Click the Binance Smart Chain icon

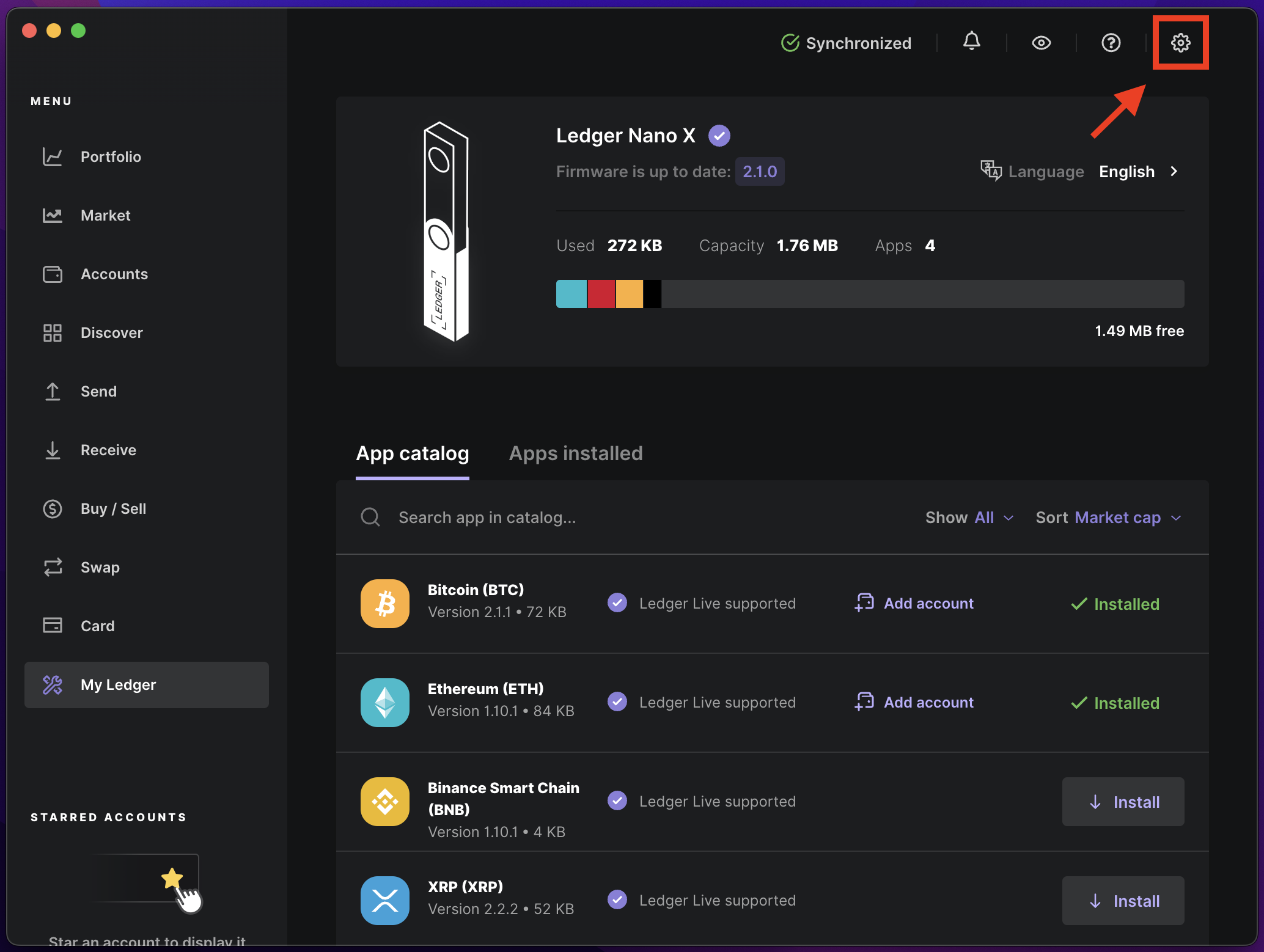384,802
